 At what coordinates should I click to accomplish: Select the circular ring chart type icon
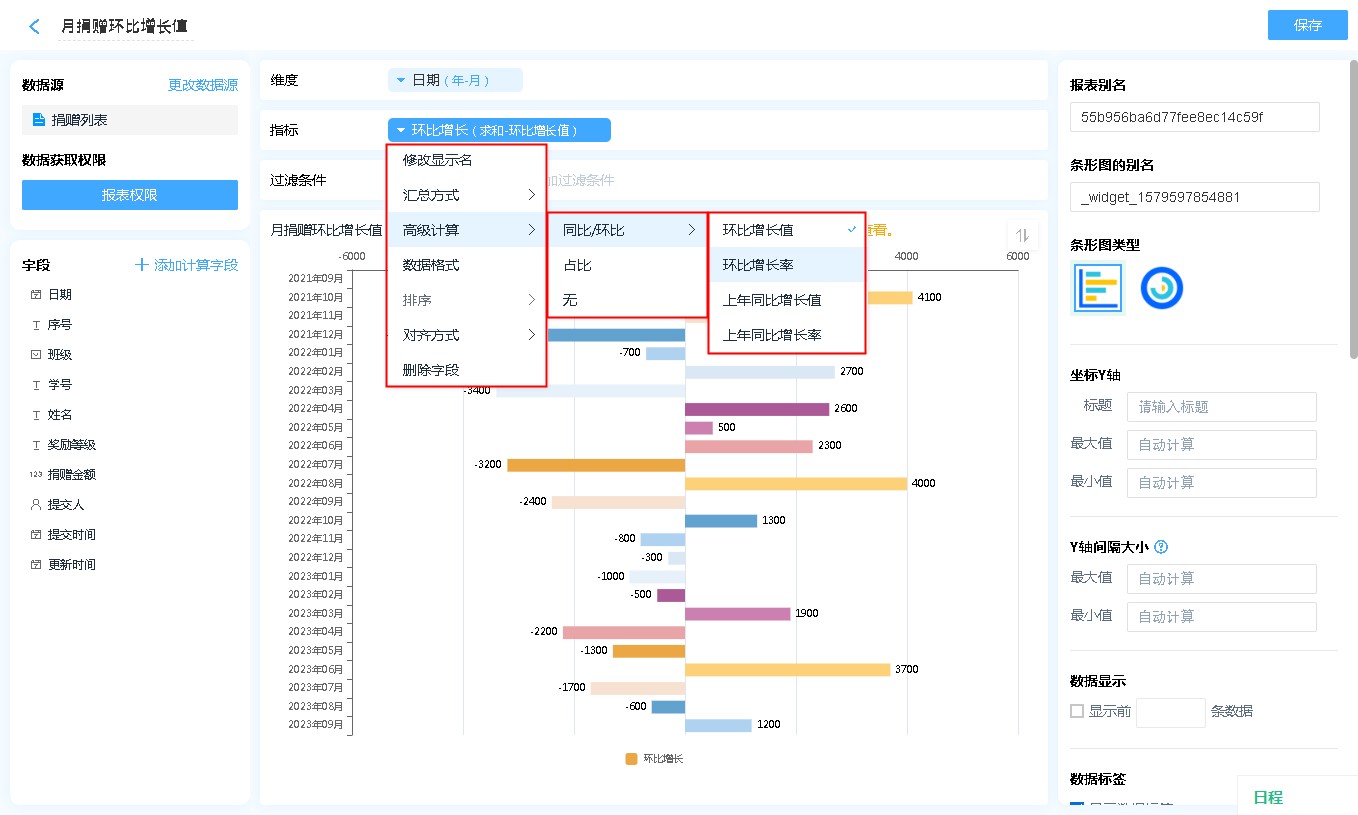click(1161, 288)
